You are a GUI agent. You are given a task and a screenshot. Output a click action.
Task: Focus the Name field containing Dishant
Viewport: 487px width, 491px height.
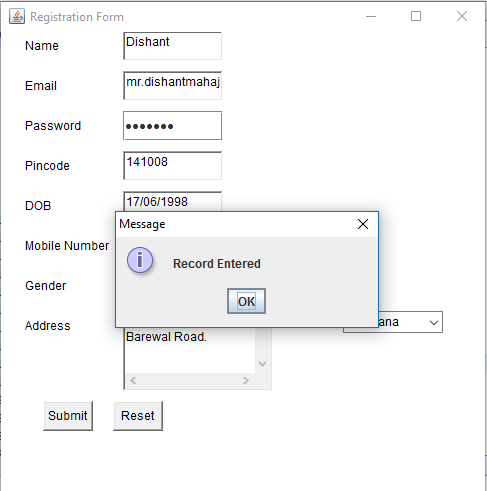172,46
